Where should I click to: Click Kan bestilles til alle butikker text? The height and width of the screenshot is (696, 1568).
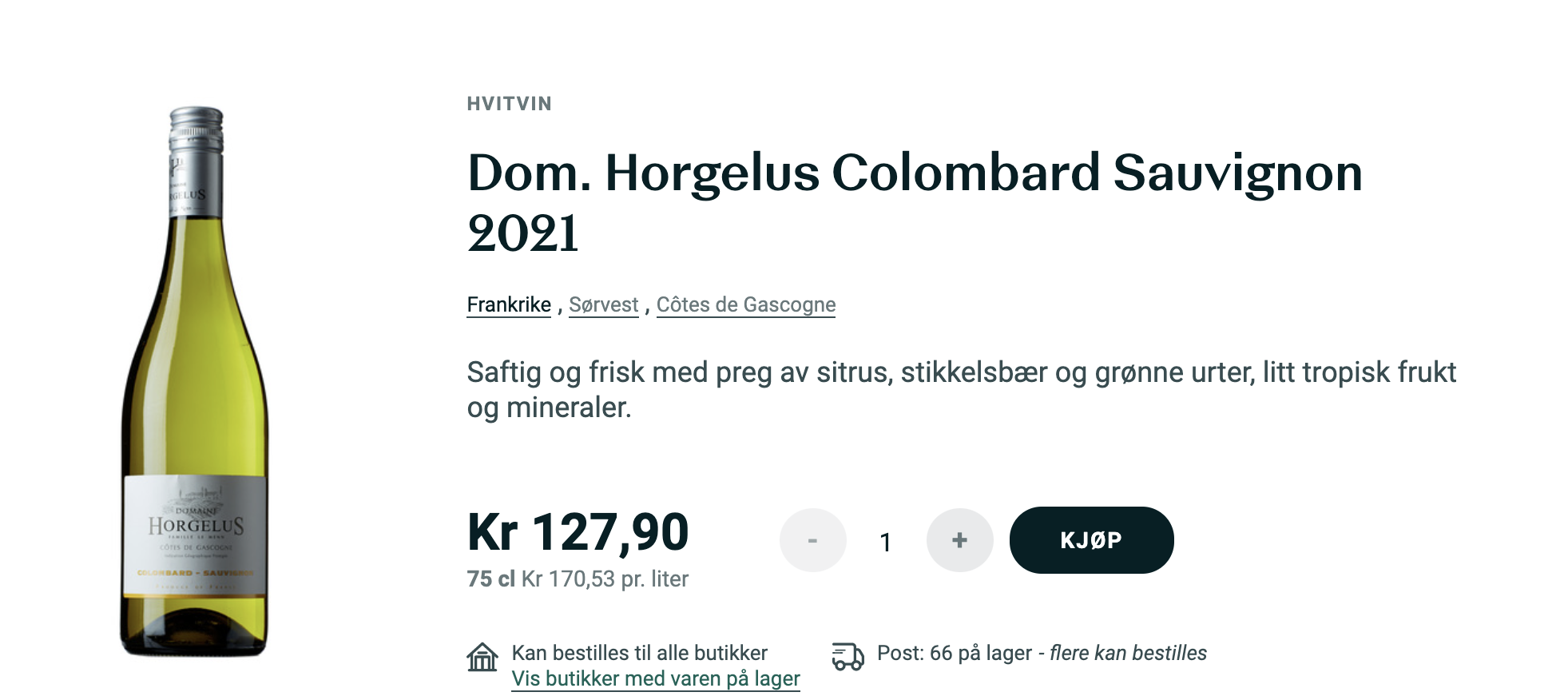click(x=639, y=653)
